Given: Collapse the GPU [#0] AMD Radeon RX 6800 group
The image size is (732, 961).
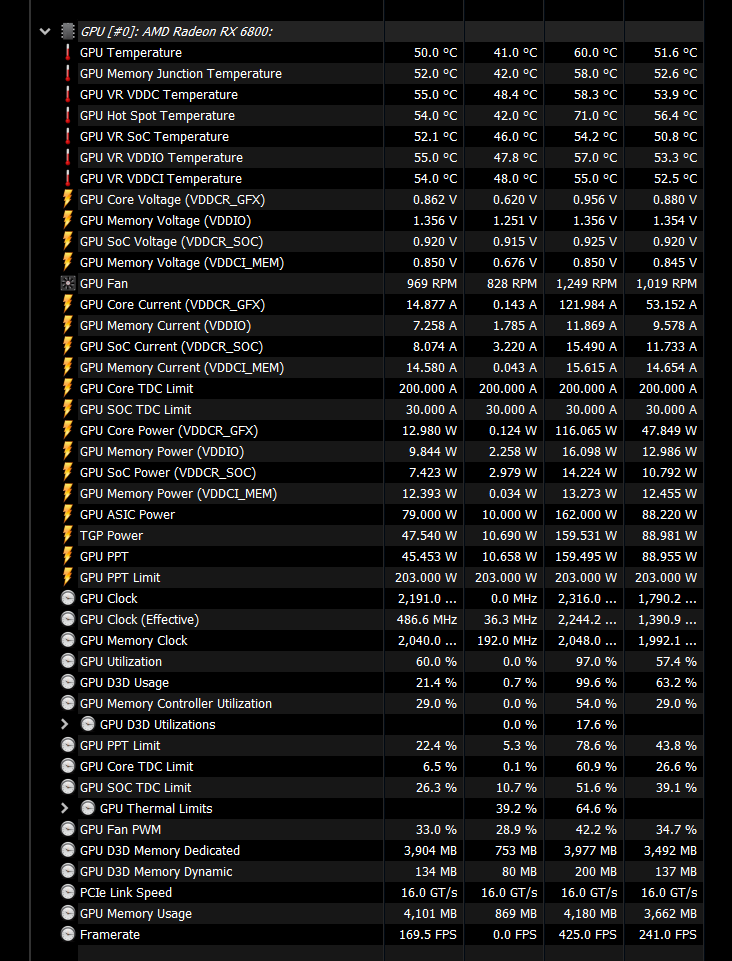Looking at the screenshot, I should (x=45, y=31).
